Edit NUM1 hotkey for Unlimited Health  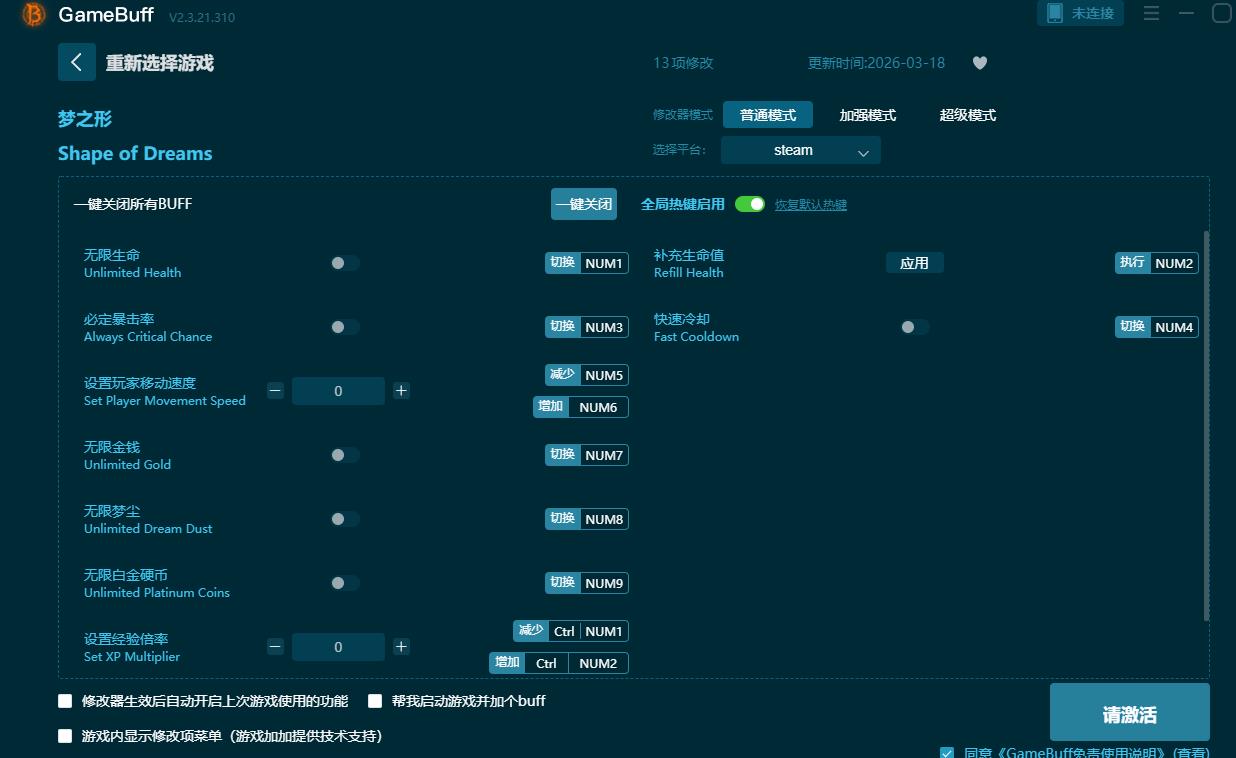pyautogui.click(x=604, y=263)
